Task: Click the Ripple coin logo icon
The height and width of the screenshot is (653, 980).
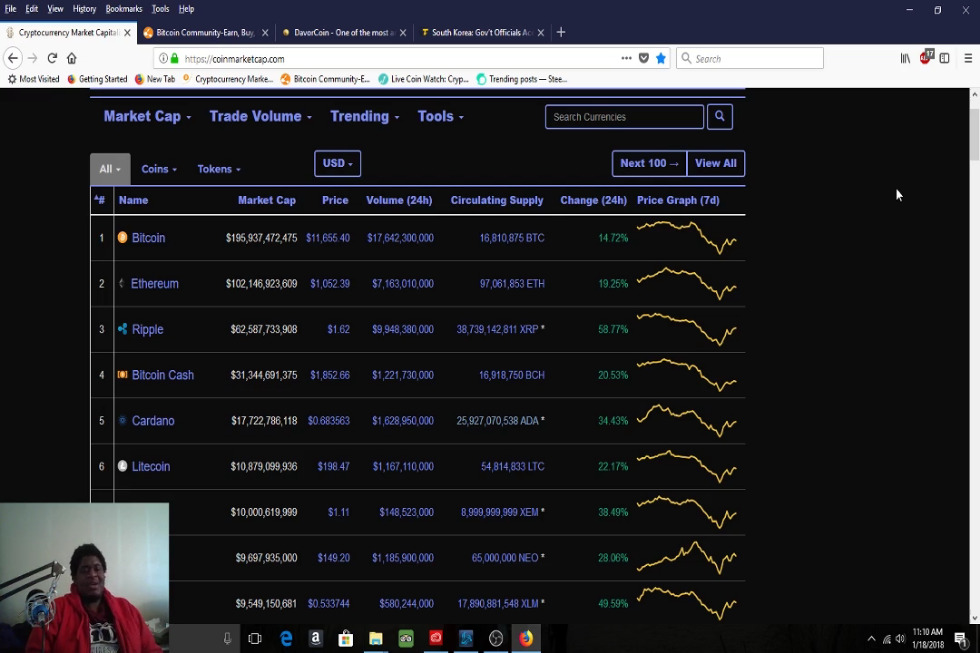Action: (x=122, y=329)
